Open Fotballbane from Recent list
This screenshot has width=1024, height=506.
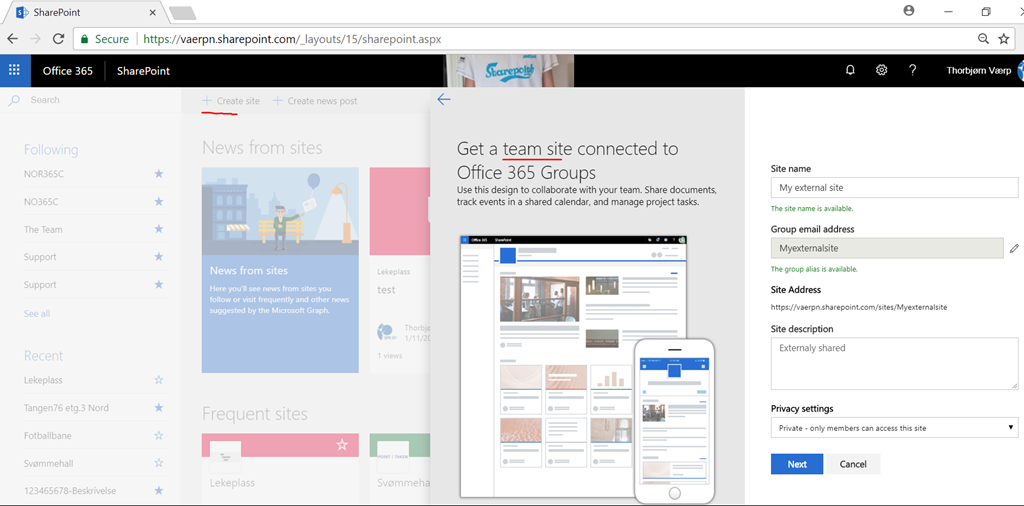click(x=48, y=435)
